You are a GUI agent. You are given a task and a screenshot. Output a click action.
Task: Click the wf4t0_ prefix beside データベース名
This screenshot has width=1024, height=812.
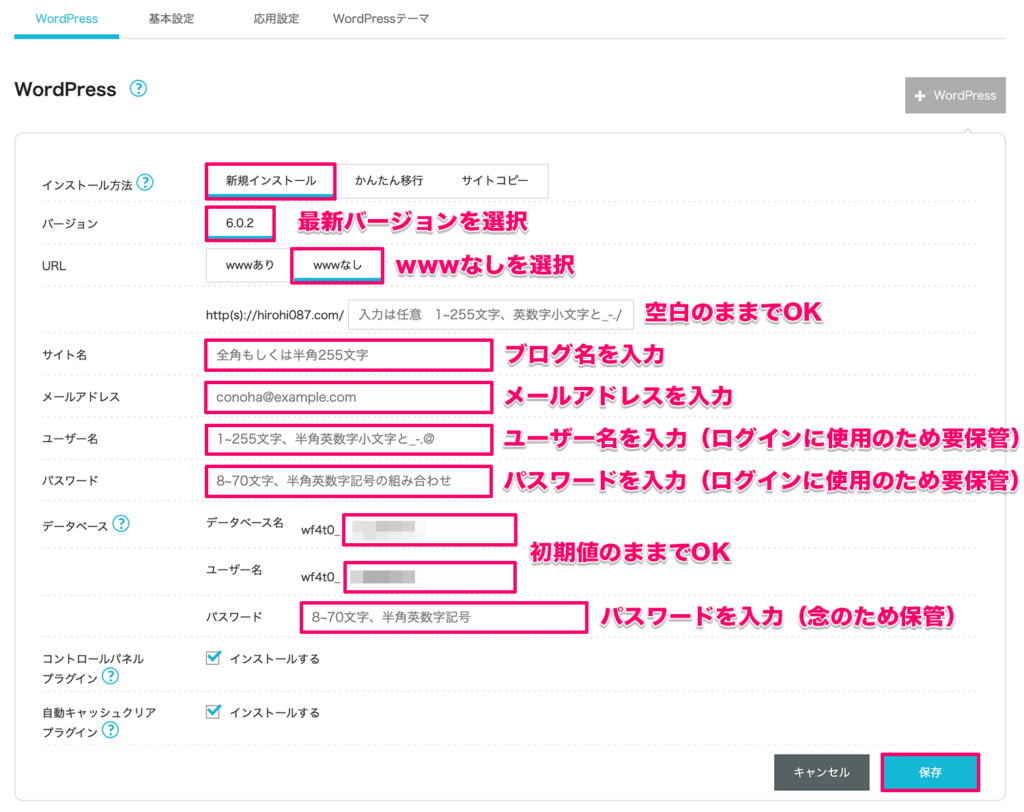(x=320, y=530)
